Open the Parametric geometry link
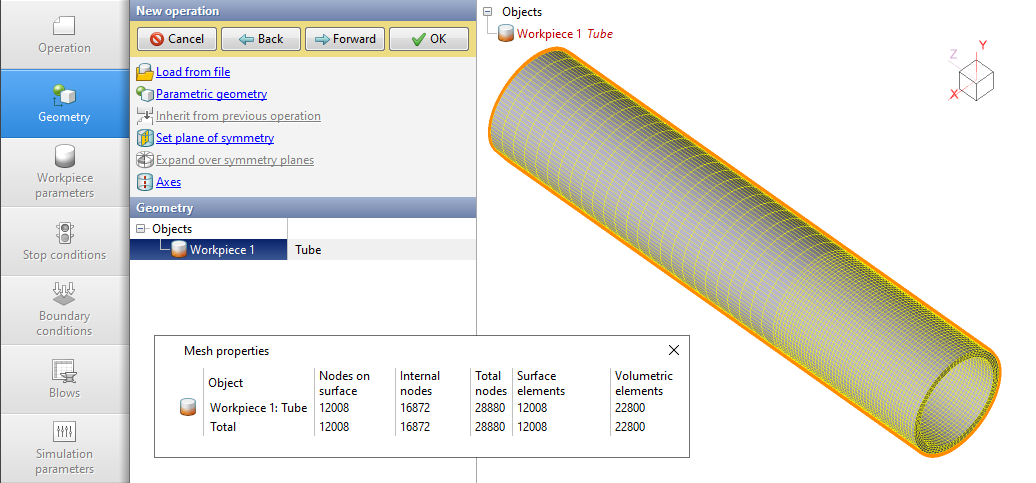Screen dimensions: 1036x483 coord(211,94)
